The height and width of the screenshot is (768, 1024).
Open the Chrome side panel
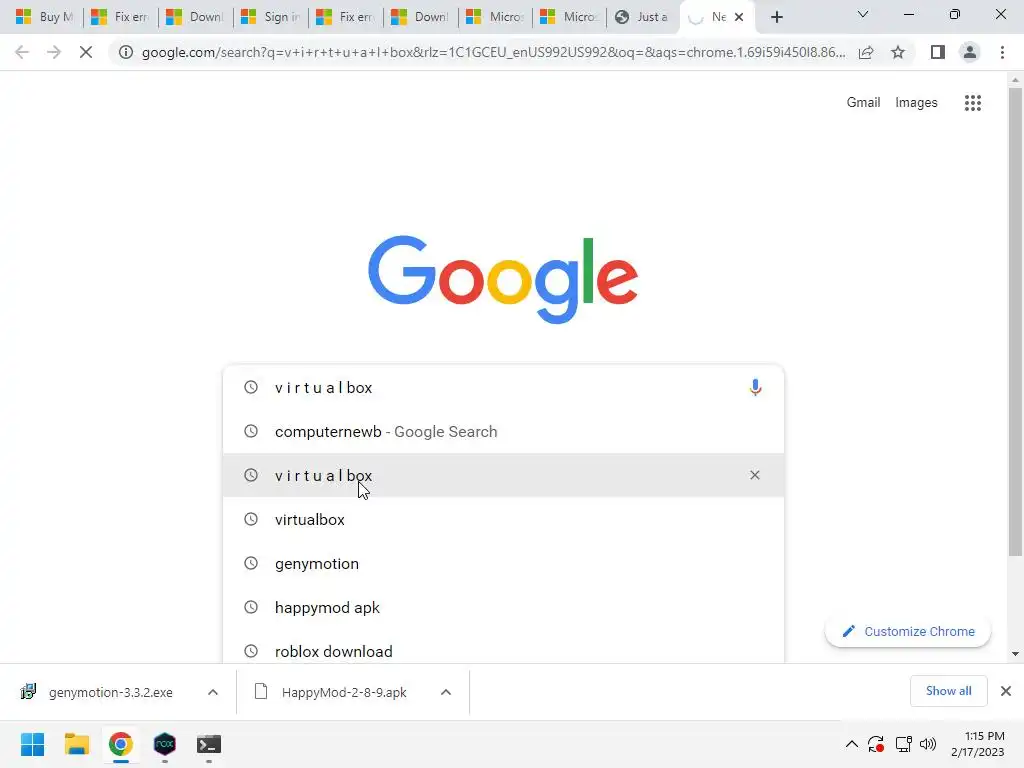pyautogui.click(x=938, y=52)
